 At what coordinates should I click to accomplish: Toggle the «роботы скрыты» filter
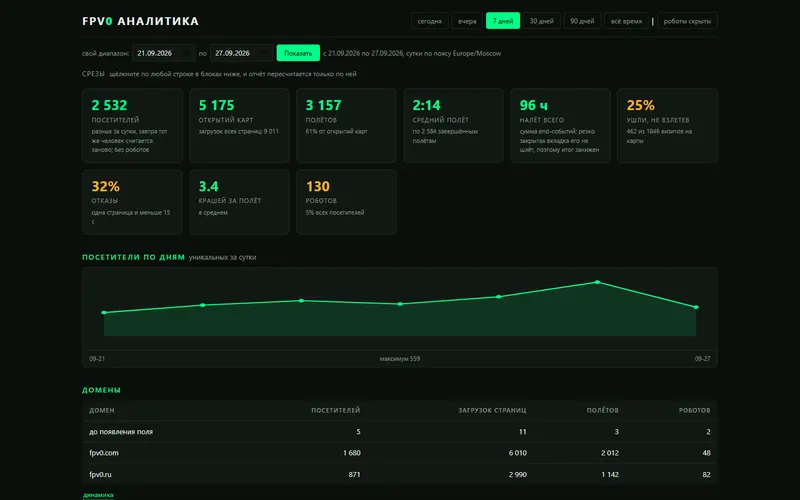[687, 21]
